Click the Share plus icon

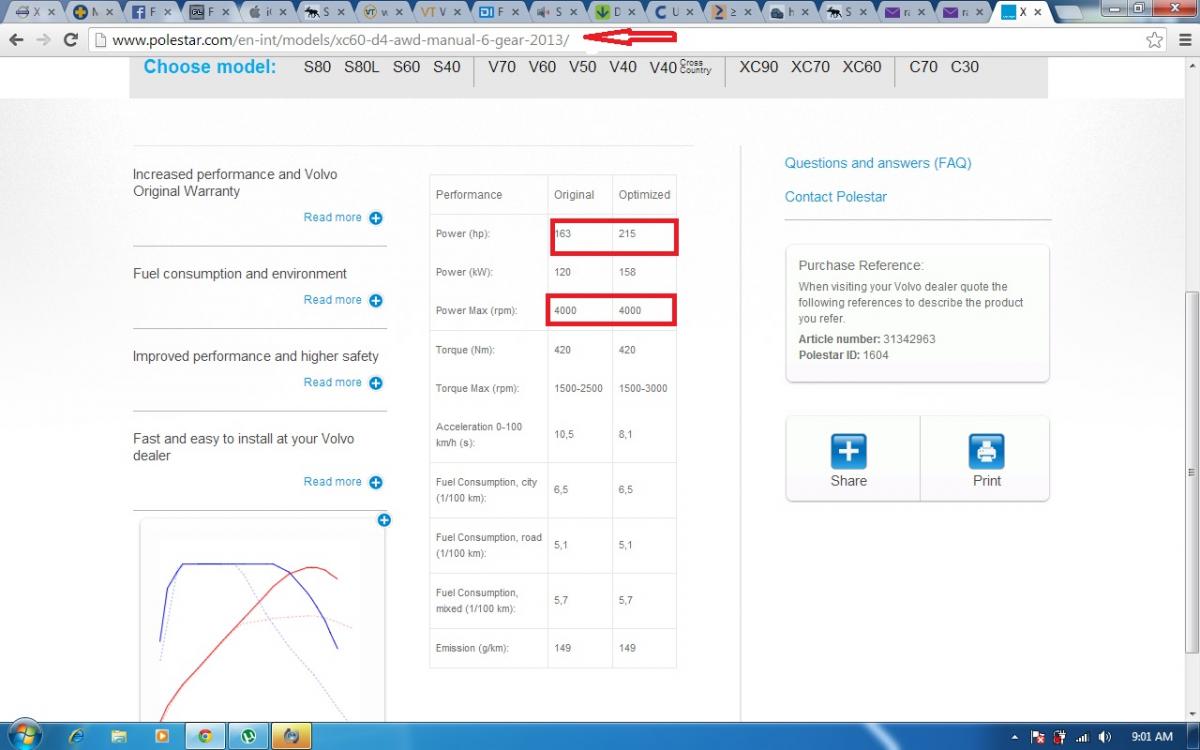tap(849, 452)
